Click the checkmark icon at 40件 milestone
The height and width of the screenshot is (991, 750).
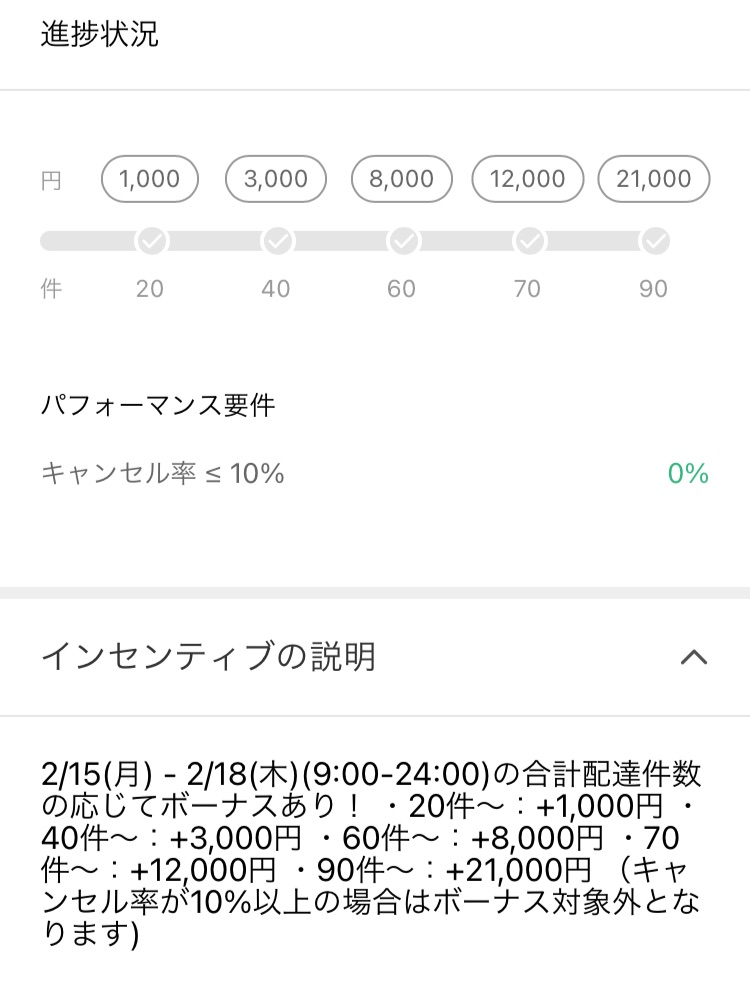click(x=278, y=241)
